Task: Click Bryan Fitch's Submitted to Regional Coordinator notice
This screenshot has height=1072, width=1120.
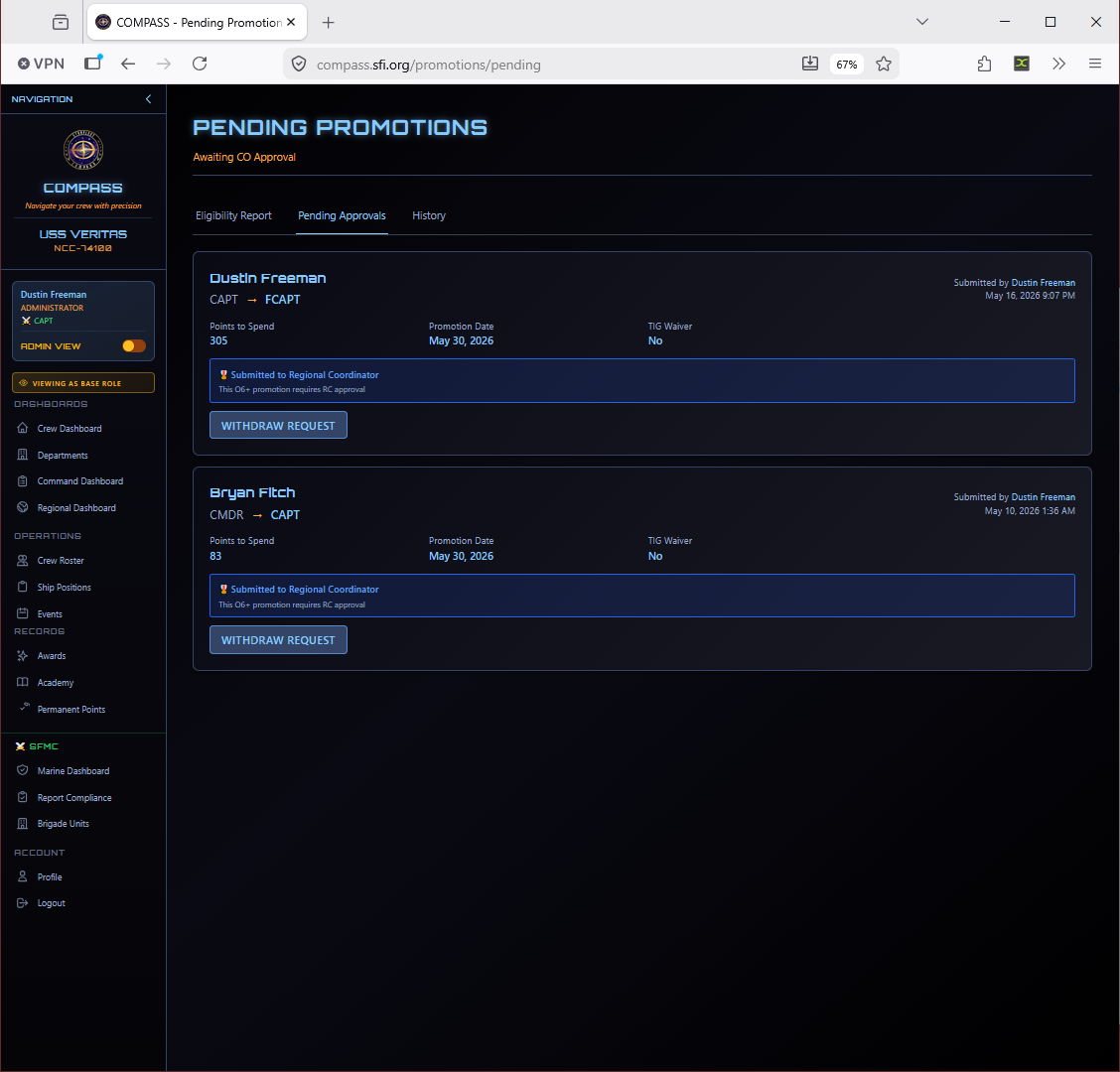Action: coord(642,596)
